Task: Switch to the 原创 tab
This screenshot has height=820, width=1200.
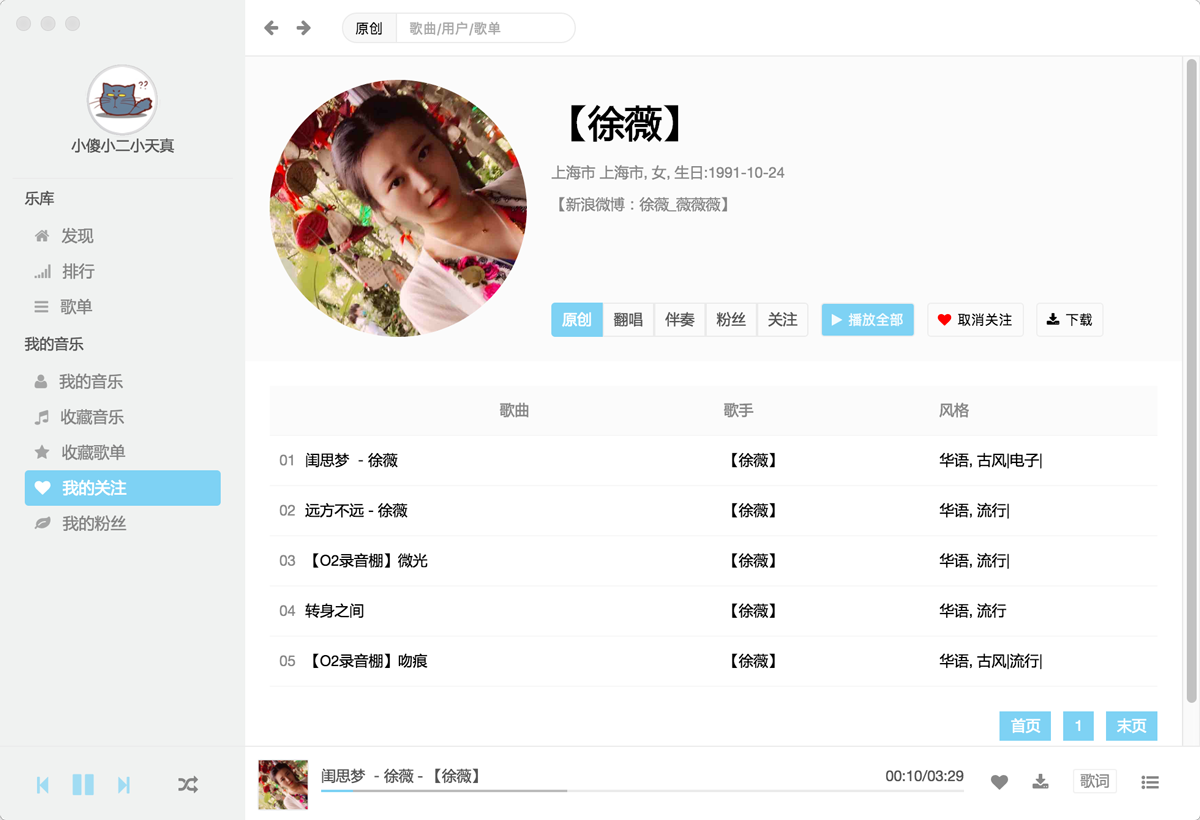Action: pyautogui.click(x=577, y=320)
